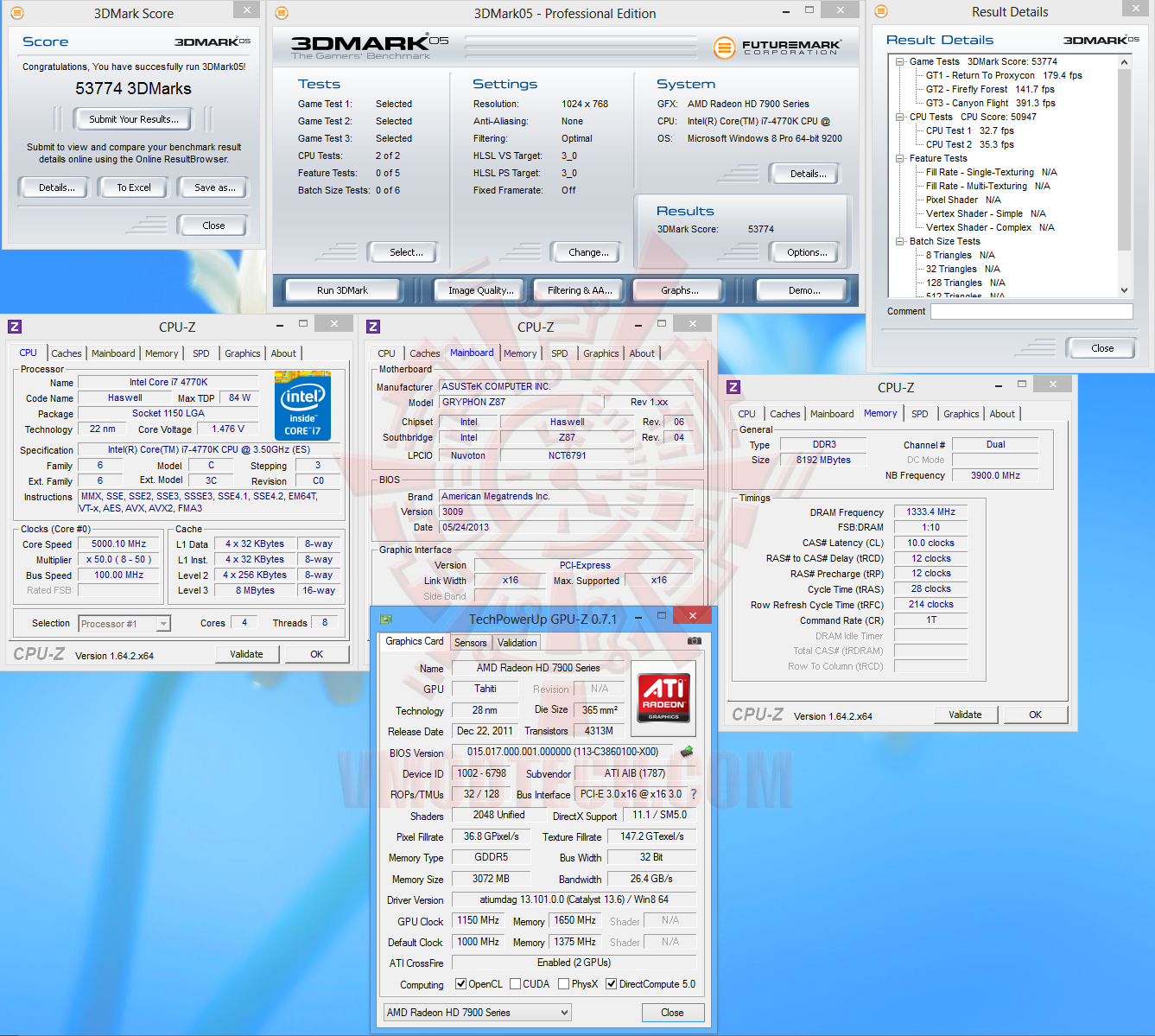Click the Futuremark Corporation logo

click(777, 48)
